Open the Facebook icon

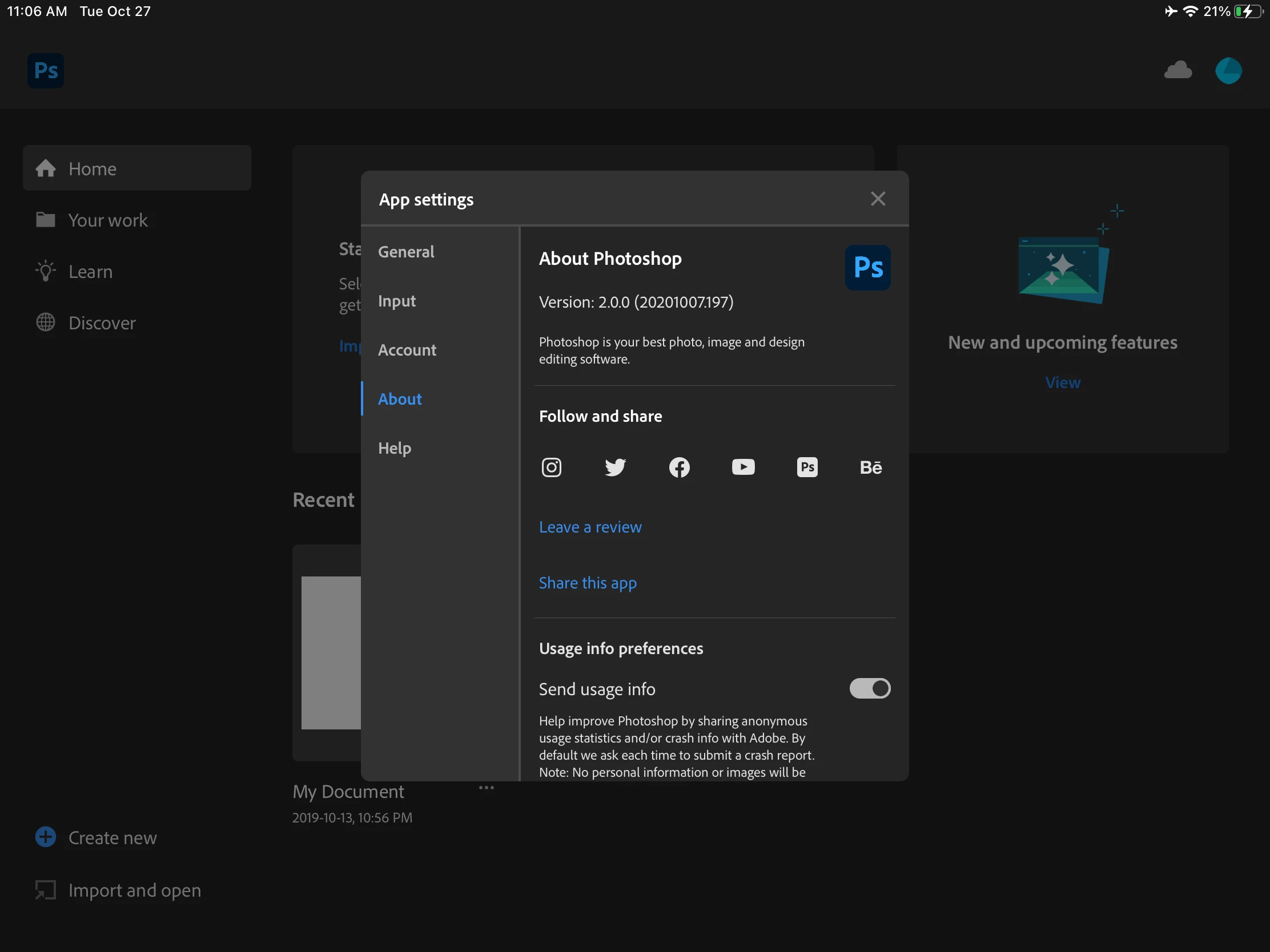tap(679, 467)
